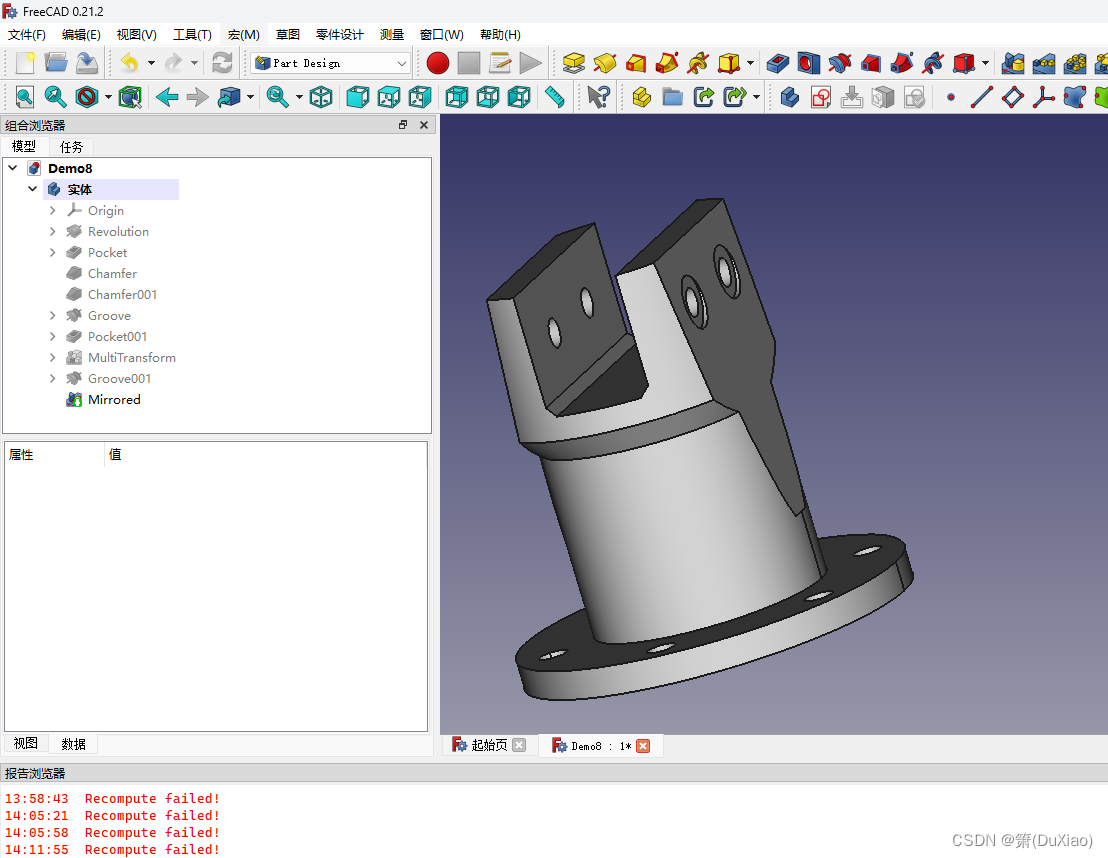This screenshot has width=1108, height=858.
Task: Collapse the Demo8 document node
Action: pos(13,168)
